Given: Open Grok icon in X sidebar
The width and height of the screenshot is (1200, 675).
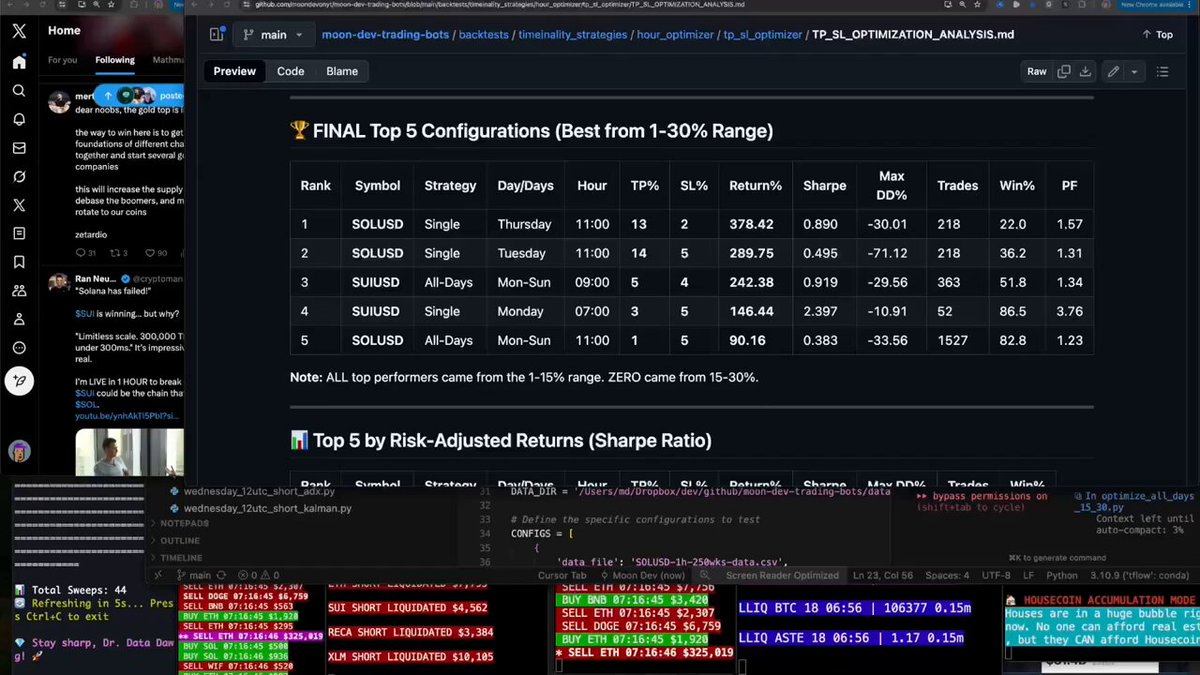Looking at the screenshot, I should [x=19, y=176].
